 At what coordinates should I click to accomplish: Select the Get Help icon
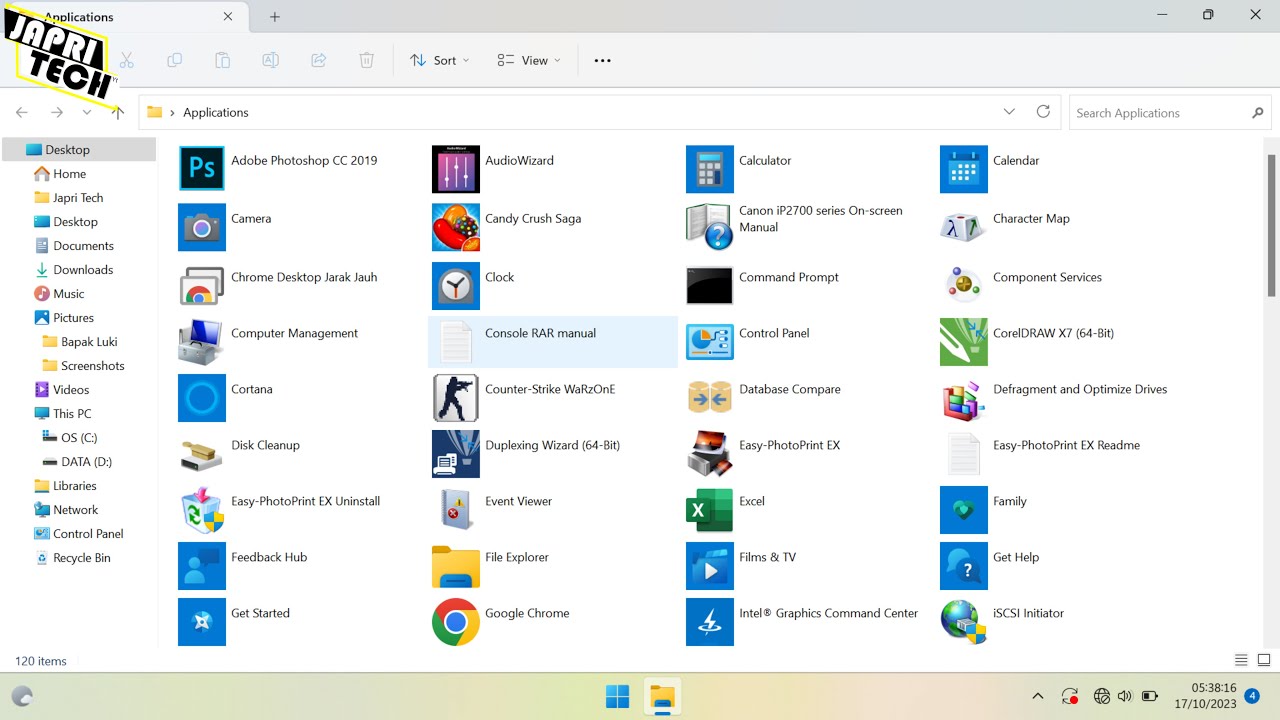point(964,566)
